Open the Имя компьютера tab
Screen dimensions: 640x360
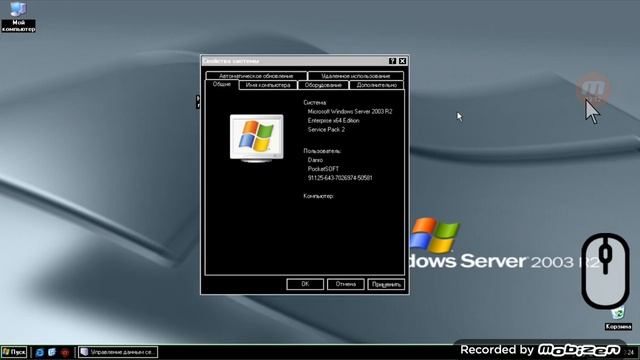pyautogui.click(x=268, y=85)
